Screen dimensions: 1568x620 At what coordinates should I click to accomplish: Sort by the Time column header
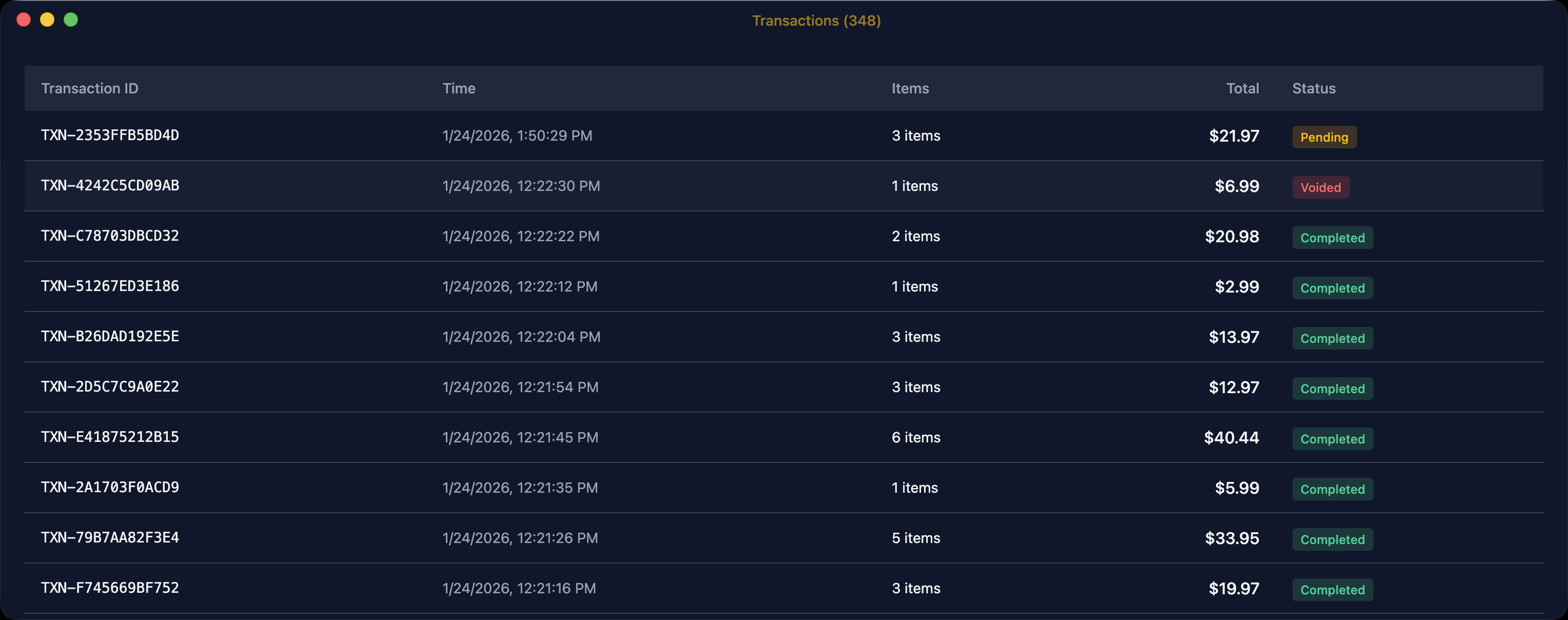click(459, 88)
